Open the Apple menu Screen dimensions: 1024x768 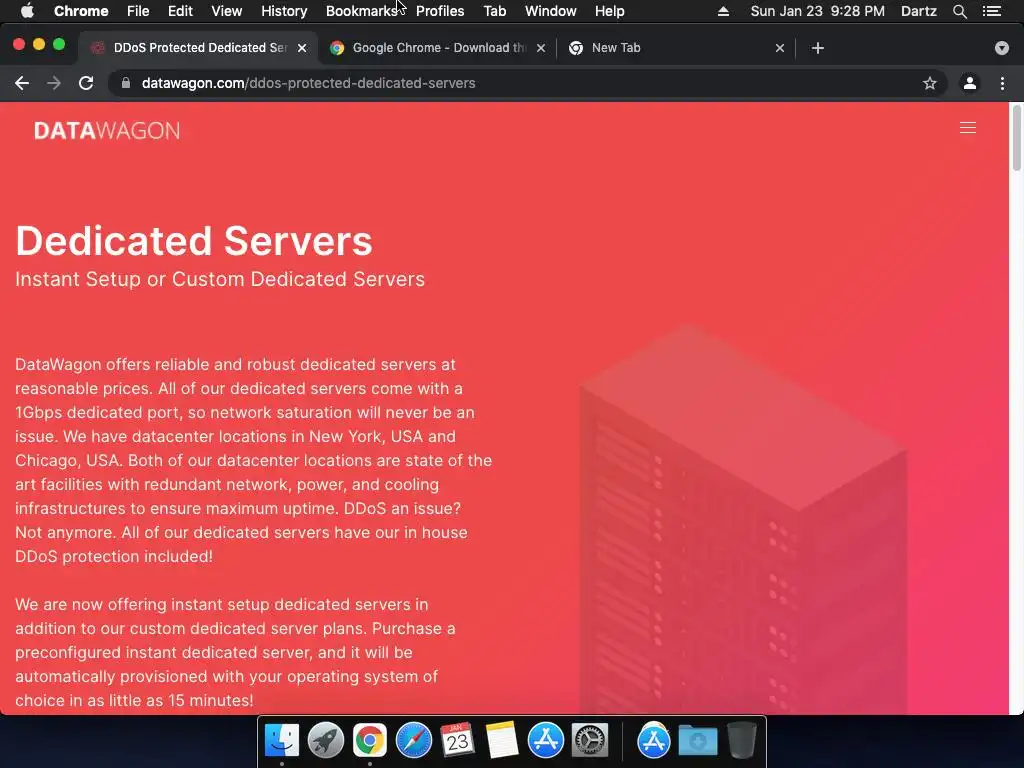[27, 11]
